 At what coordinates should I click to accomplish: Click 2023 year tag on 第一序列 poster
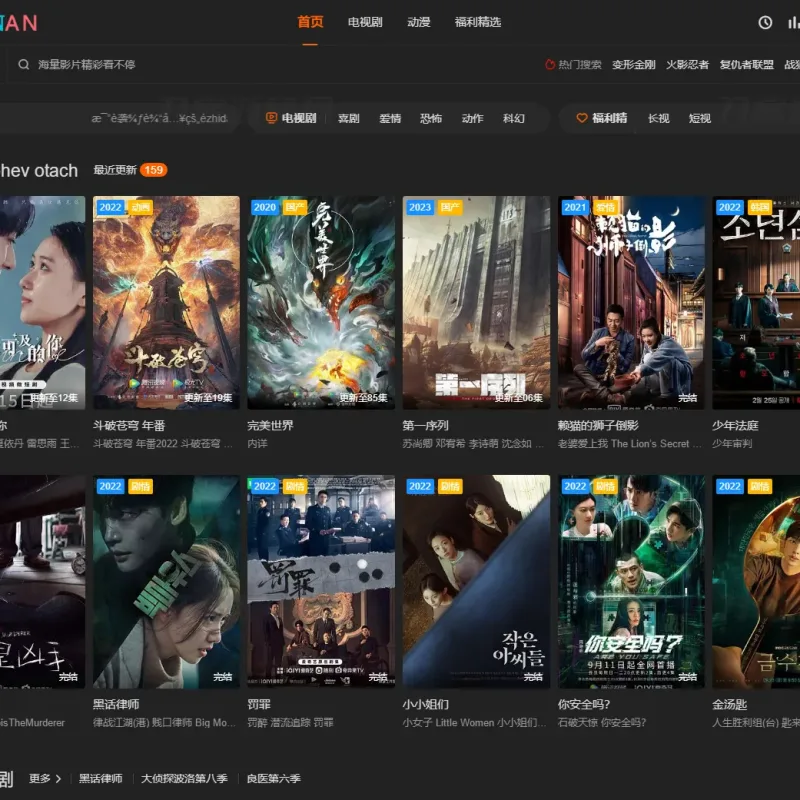click(x=420, y=207)
